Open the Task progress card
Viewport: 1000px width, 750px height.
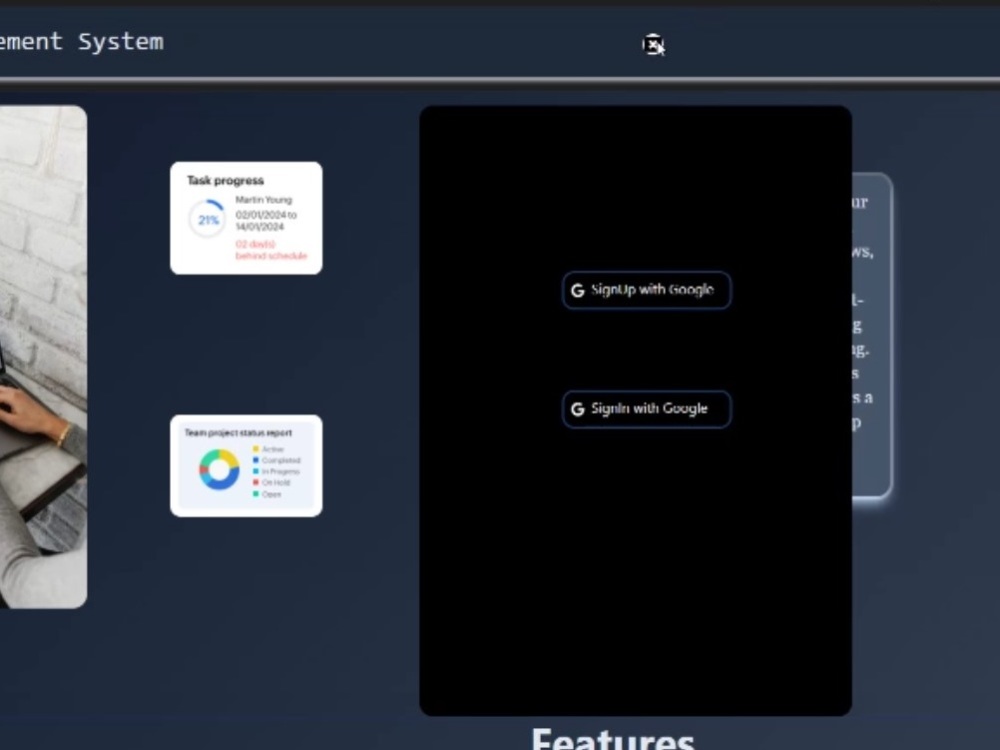point(246,218)
